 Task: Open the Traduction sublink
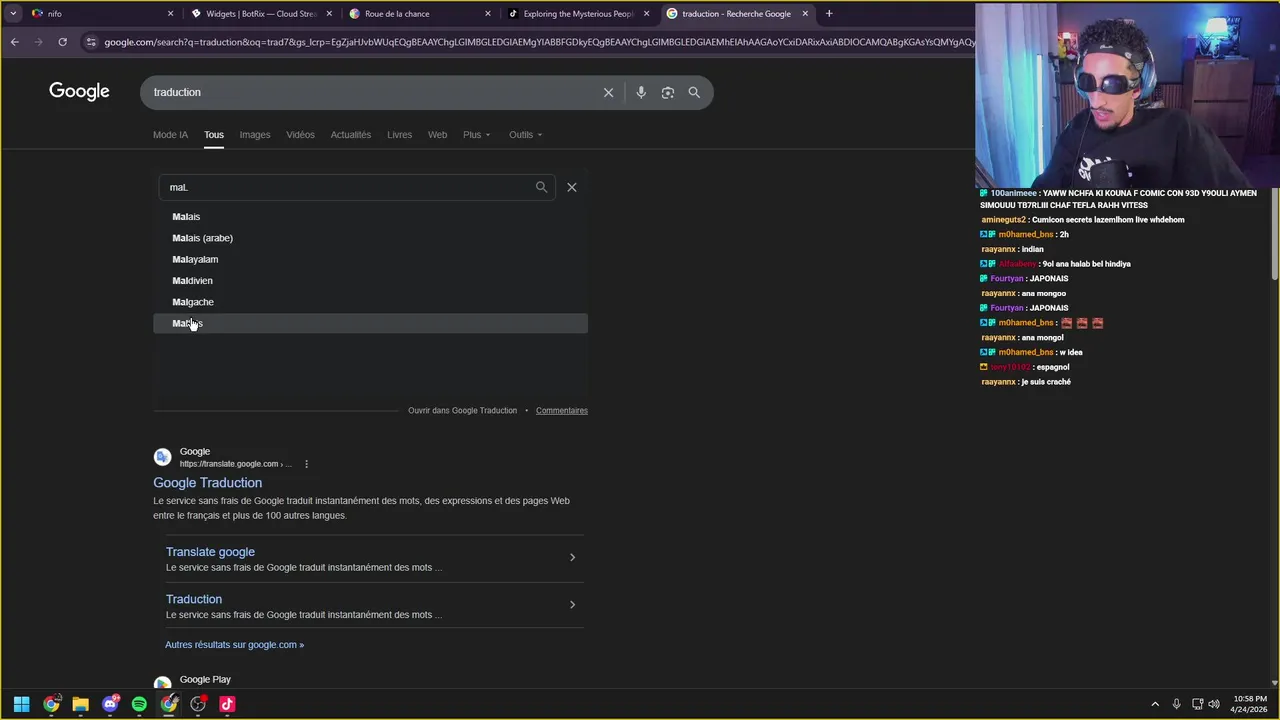(194, 599)
